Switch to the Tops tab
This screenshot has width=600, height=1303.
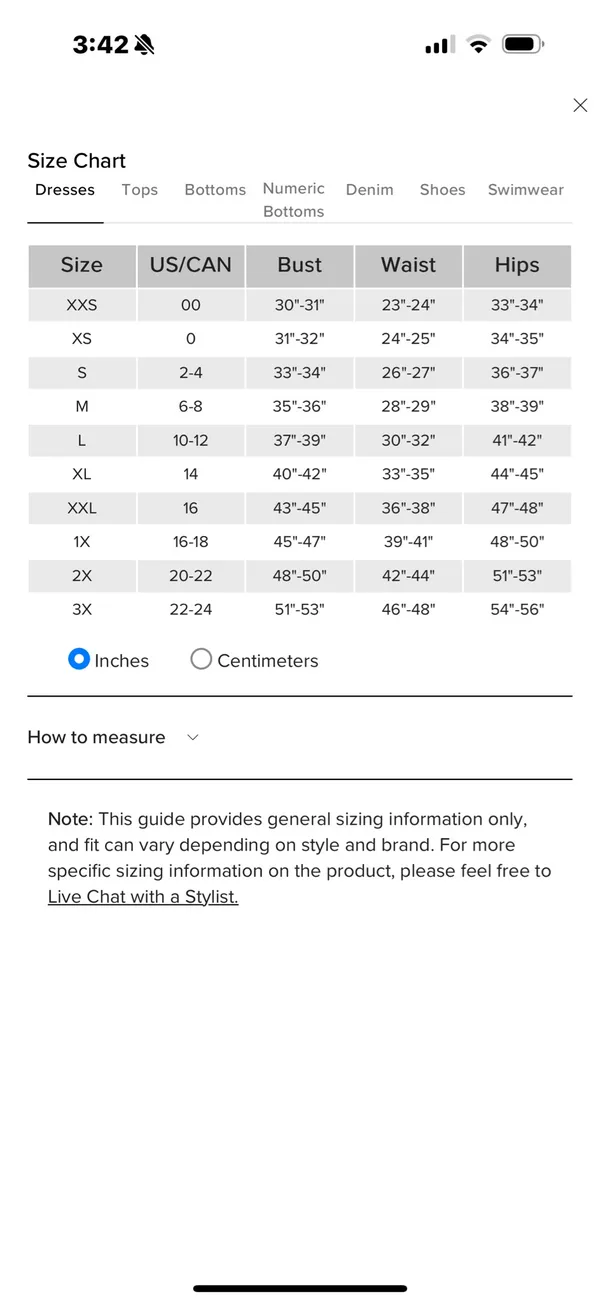point(140,189)
